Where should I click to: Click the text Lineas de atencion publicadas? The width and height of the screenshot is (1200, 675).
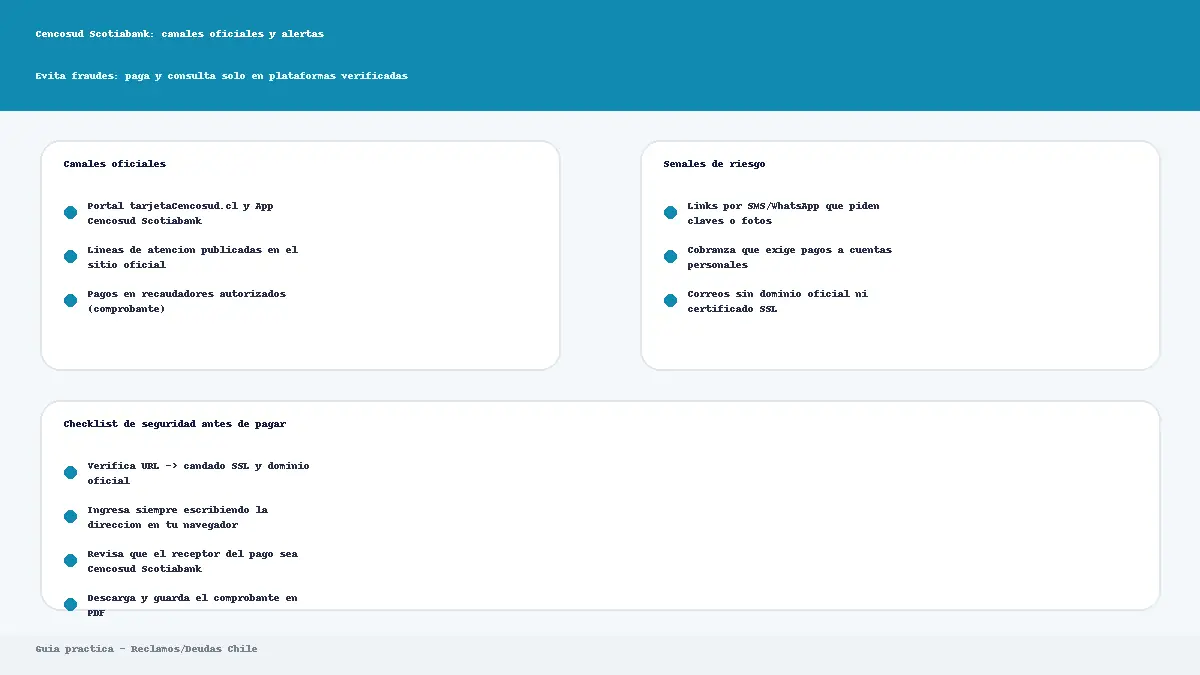click(x=192, y=257)
